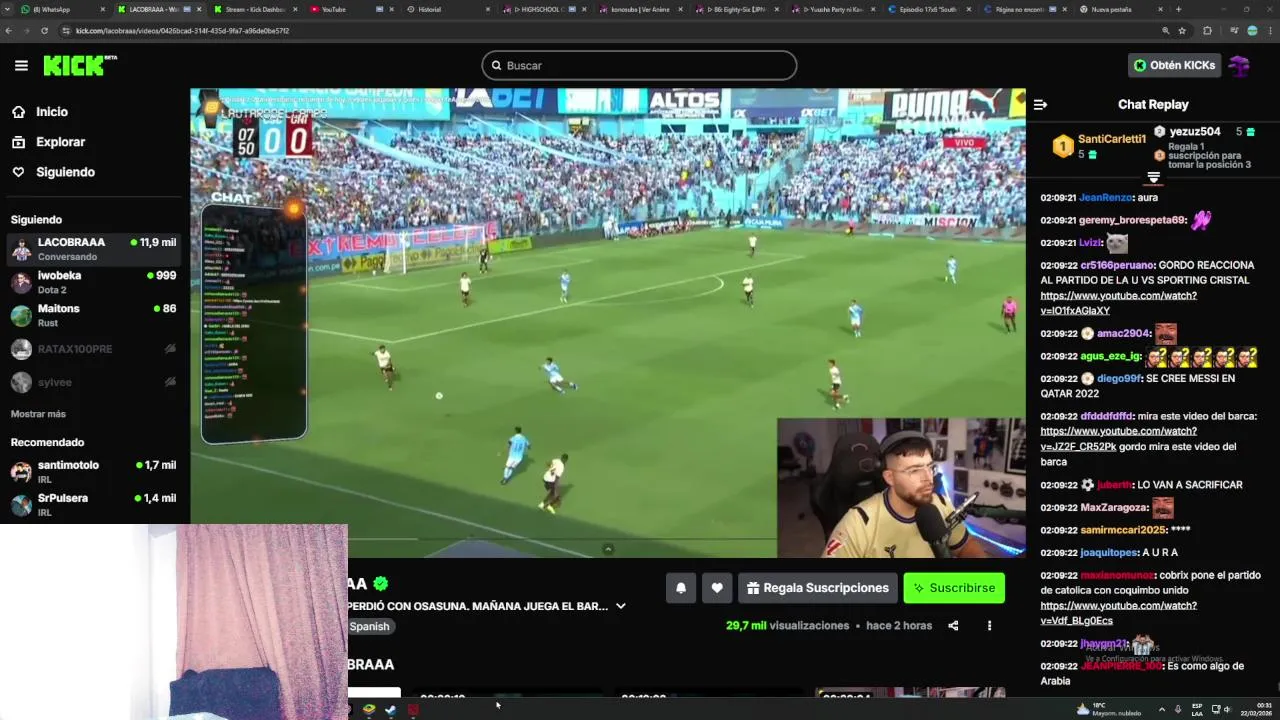
Task: Expand the stream title with the chevron
Action: (x=621, y=606)
